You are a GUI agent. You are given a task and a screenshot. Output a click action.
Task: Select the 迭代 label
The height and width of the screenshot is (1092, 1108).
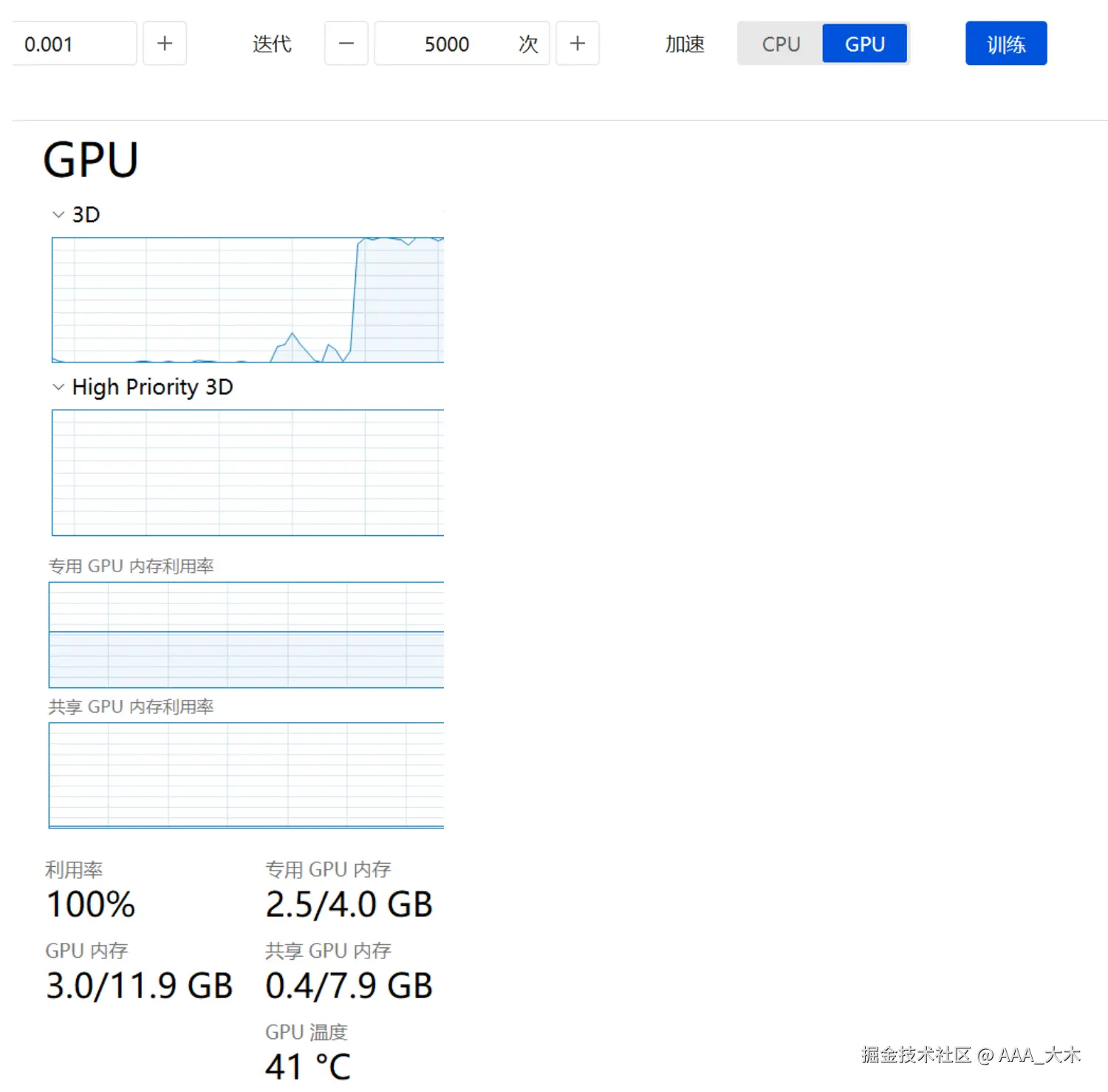[x=271, y=44]
